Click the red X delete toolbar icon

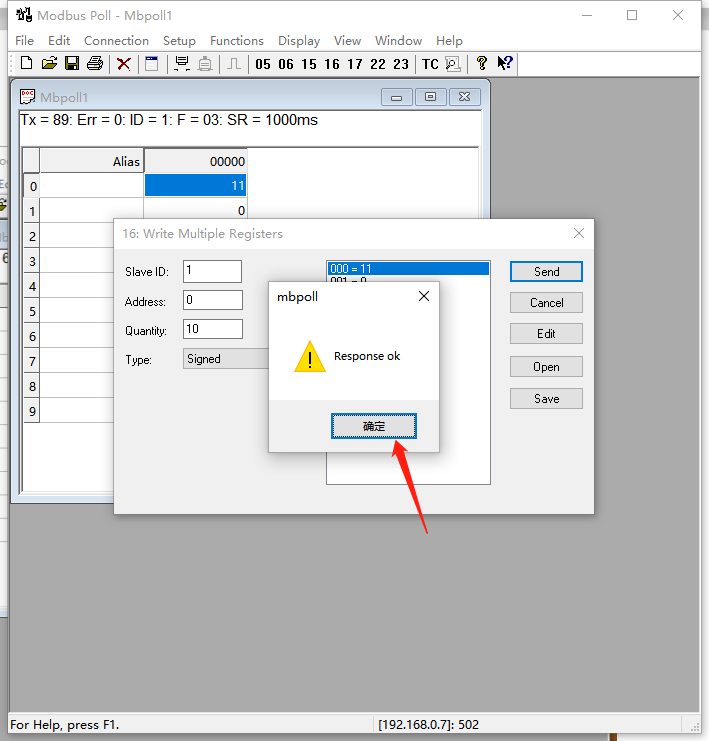click(x=124, y=64)
